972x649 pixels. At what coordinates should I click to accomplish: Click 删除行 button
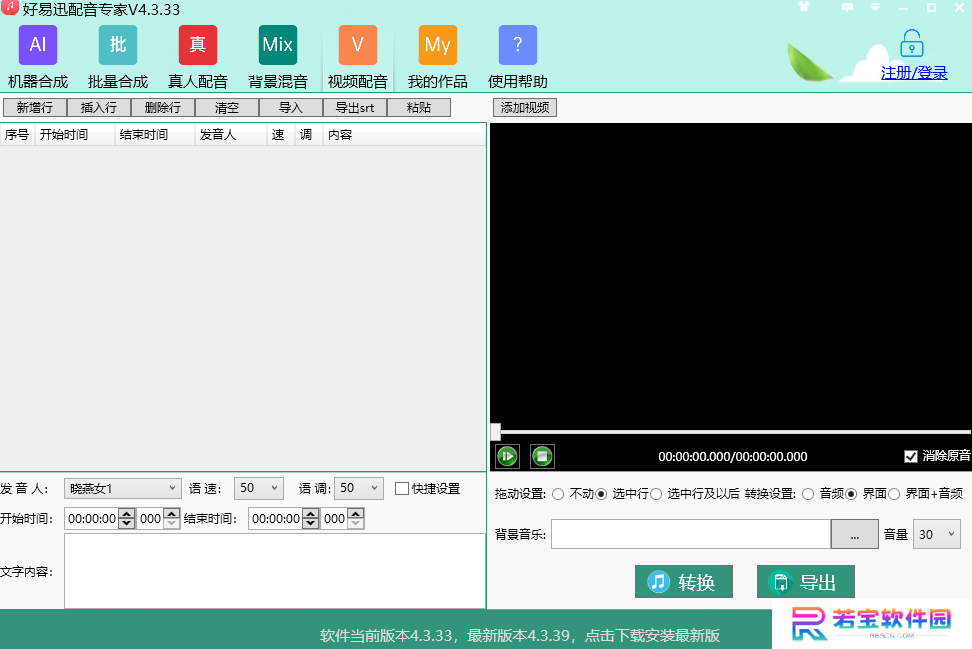162,108
